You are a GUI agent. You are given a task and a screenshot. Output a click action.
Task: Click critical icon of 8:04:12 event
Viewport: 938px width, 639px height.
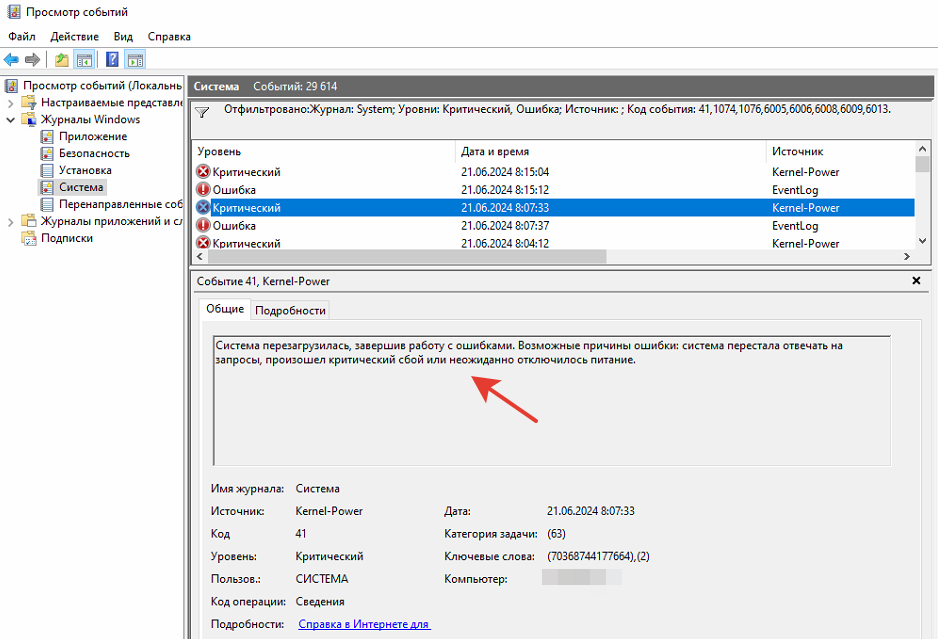203,243
